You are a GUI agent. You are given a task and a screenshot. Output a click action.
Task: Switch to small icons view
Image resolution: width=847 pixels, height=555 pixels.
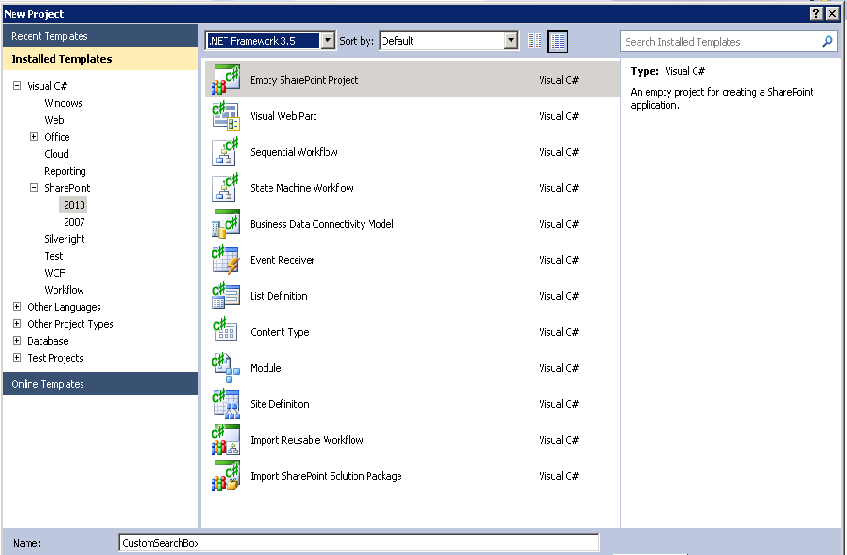pyautogui.click(x=534, y=41)
